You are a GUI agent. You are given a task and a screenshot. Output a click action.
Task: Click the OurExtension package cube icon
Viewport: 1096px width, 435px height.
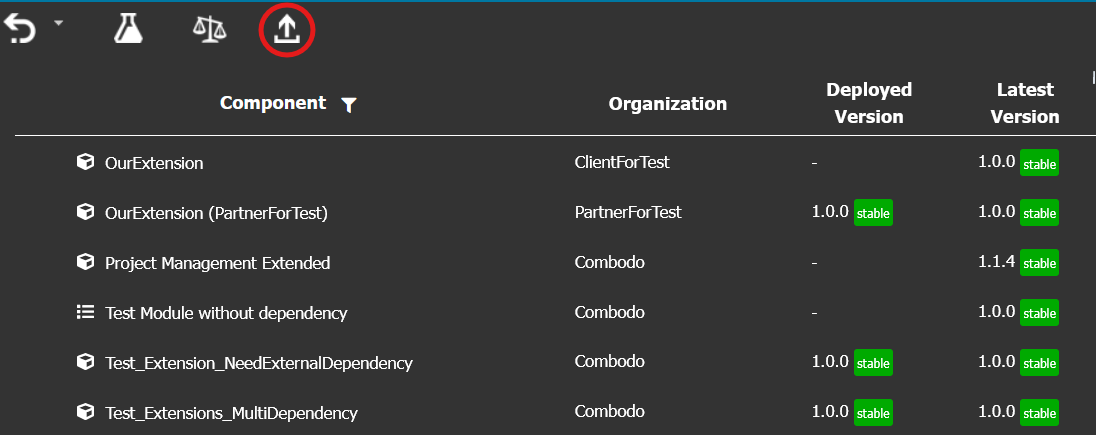click(85, 162)
